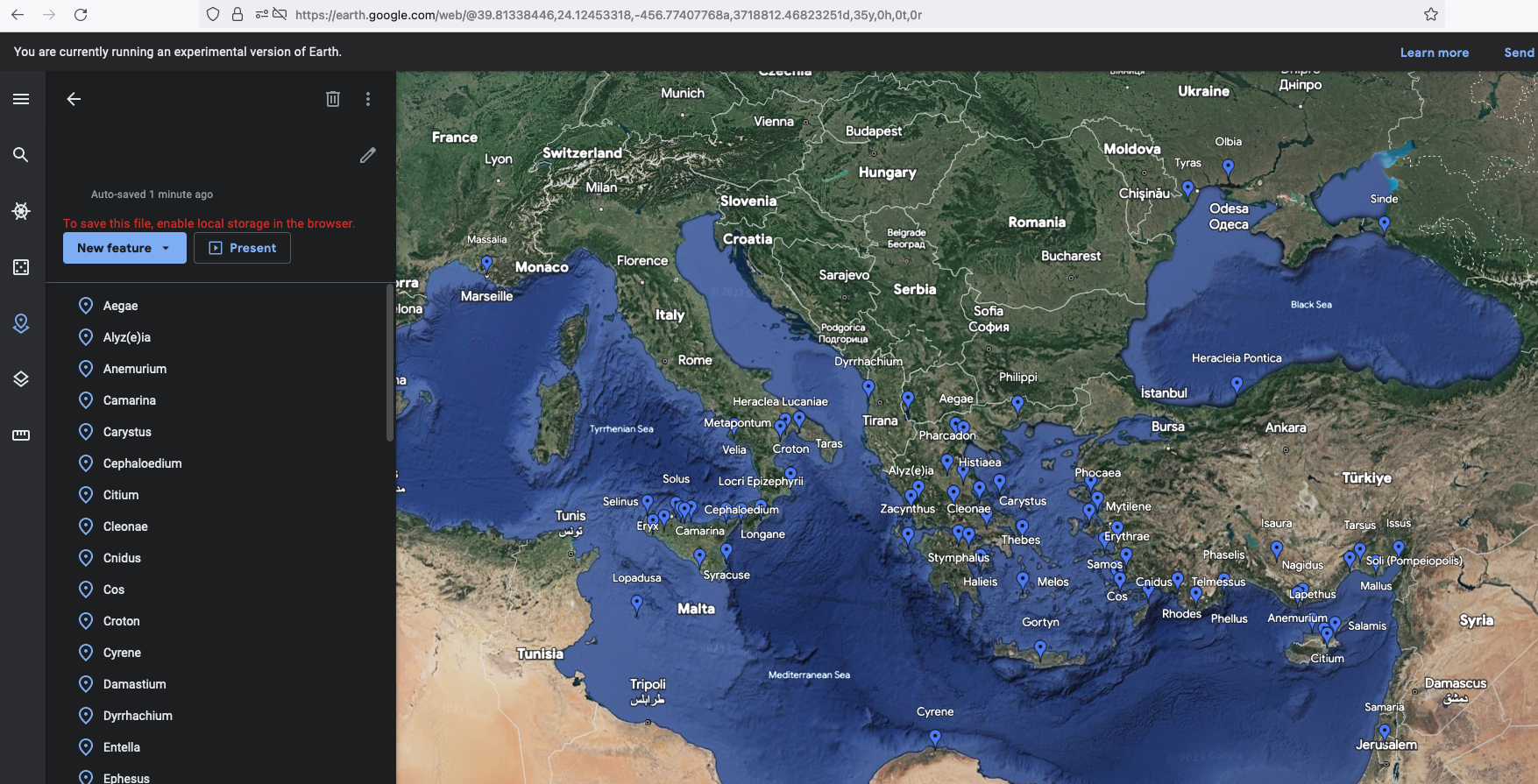1538x784 pixels.
Task: Follow the Learn more link
Action: pyautogui.click(x=1434, y=53)
